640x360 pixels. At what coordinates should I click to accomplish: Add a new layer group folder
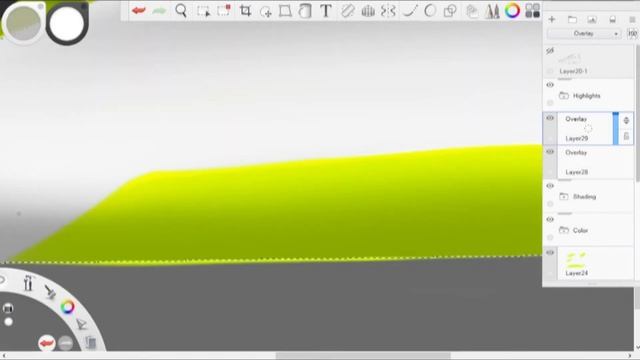[572, 19]
